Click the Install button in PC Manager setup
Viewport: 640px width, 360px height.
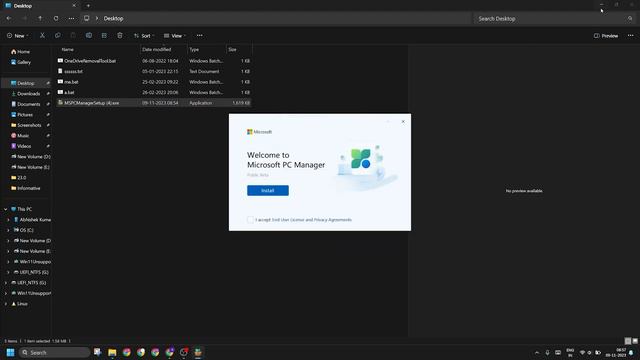coord(268,191)
